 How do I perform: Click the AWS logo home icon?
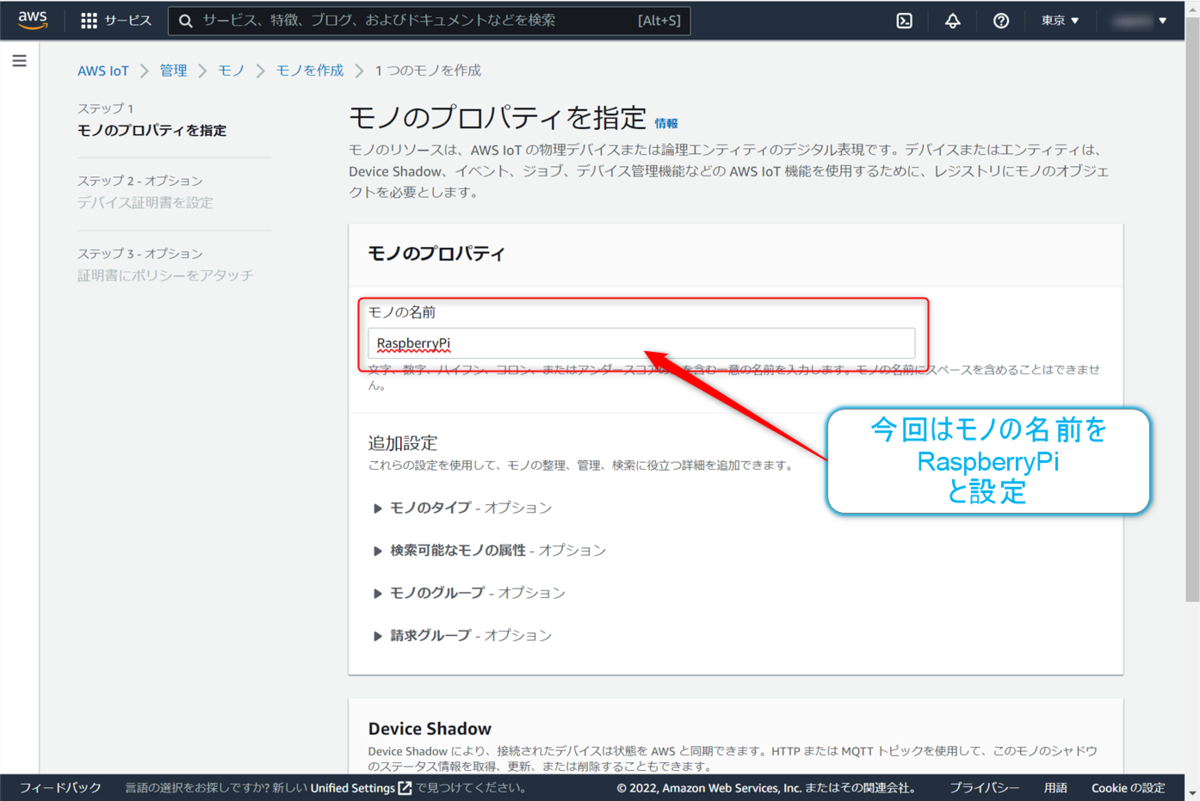(33, 20)
